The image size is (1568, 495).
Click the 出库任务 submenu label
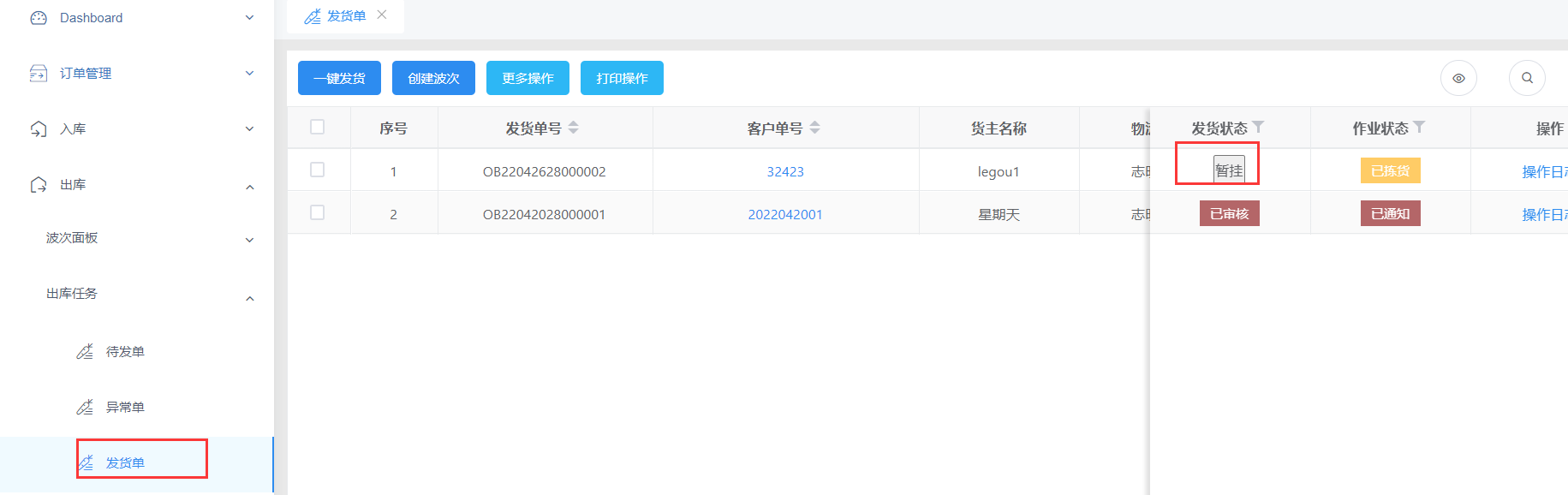point(72,294)
